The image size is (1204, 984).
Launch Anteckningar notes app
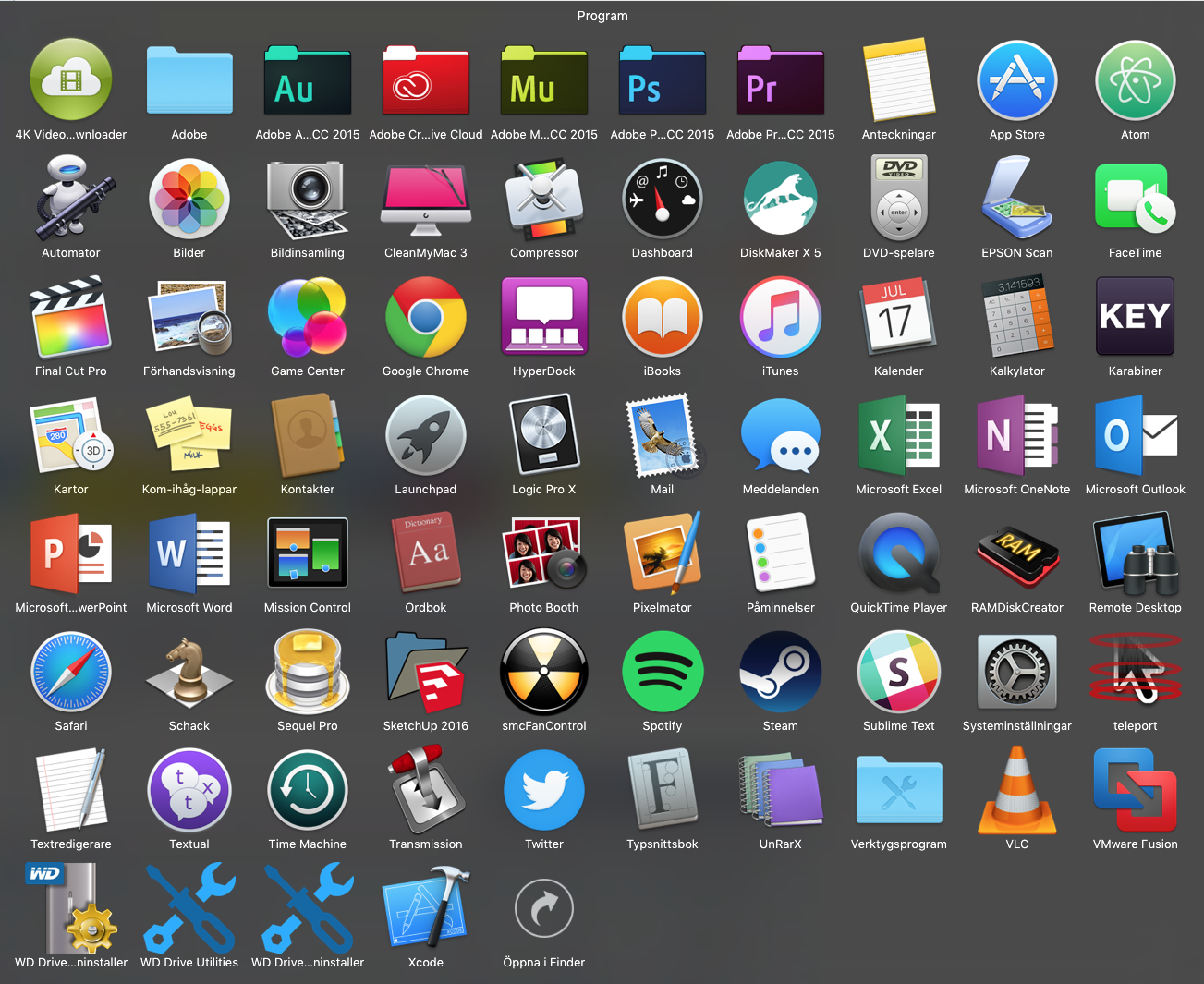click(x=899, y=79)
